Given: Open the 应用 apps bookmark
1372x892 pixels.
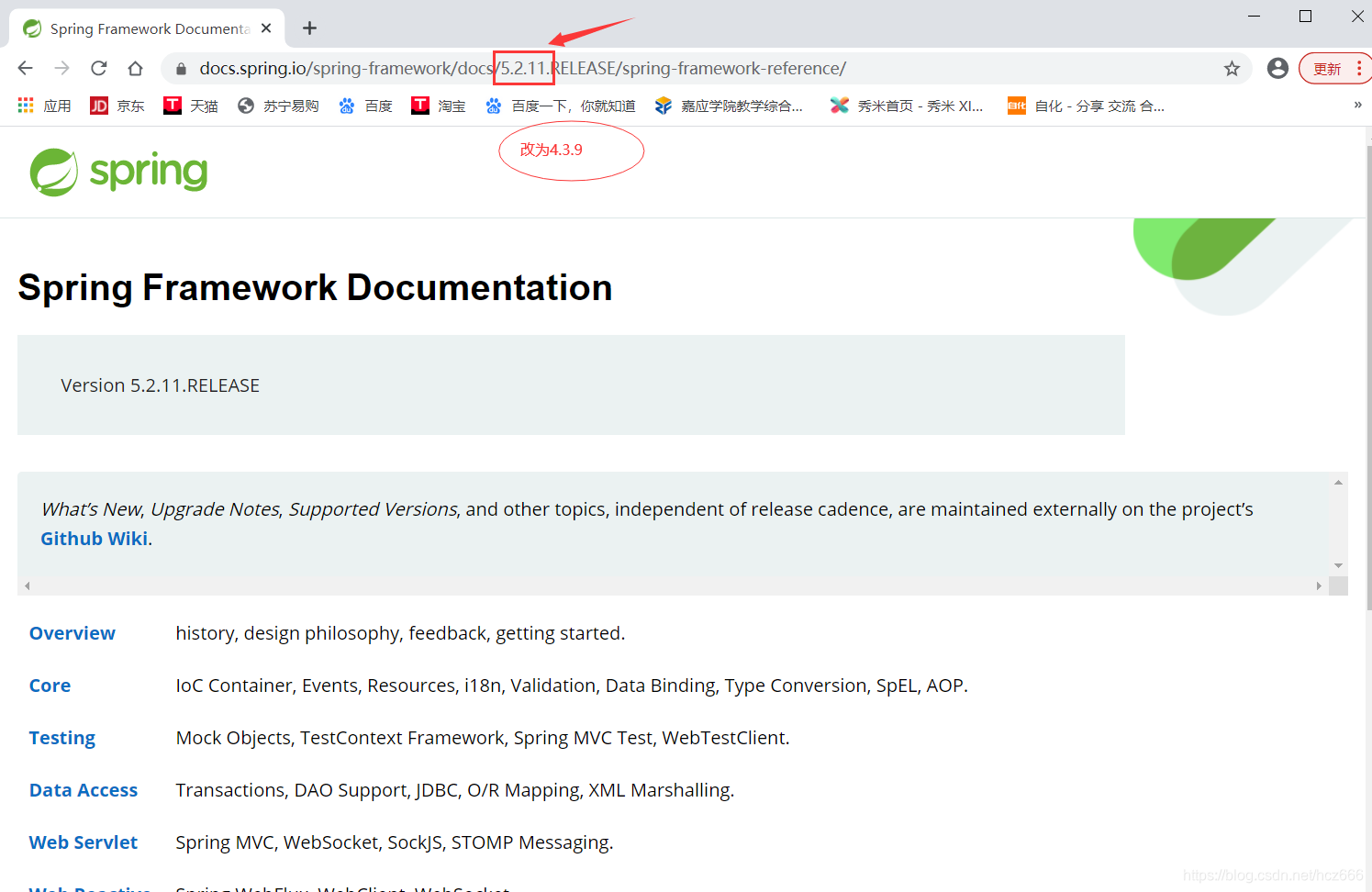Looking at the screenshot, I should (44, 106).
